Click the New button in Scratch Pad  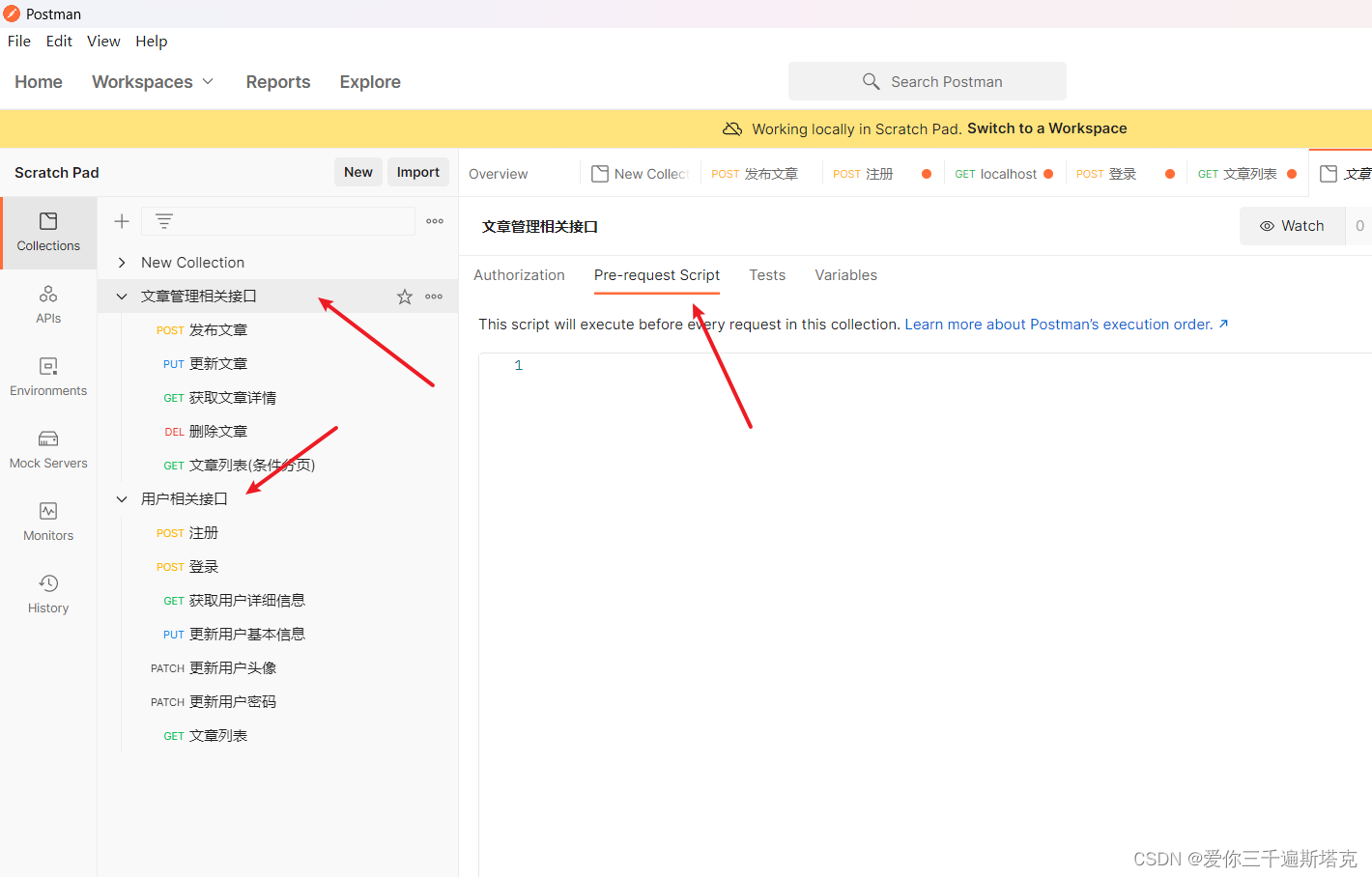(358, 172)
